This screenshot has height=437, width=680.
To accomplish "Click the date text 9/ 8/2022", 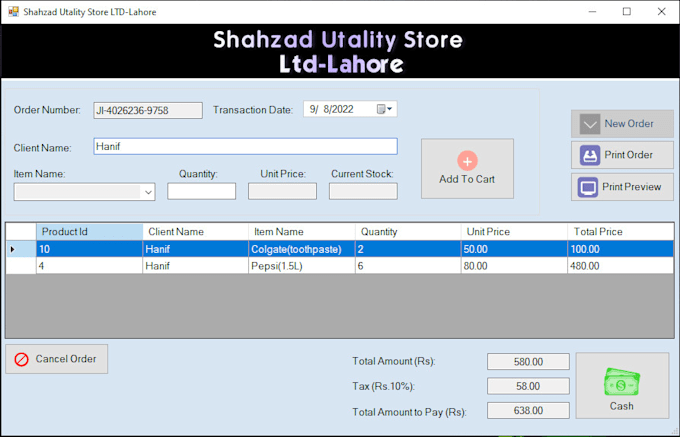I will (331, 109).
